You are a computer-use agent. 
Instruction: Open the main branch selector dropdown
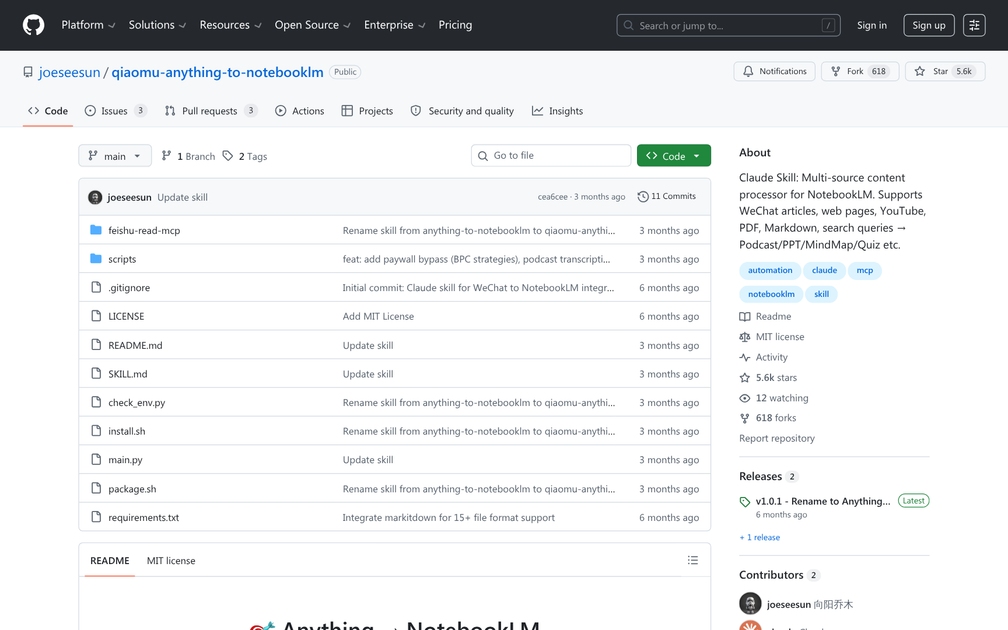(115, 156)
